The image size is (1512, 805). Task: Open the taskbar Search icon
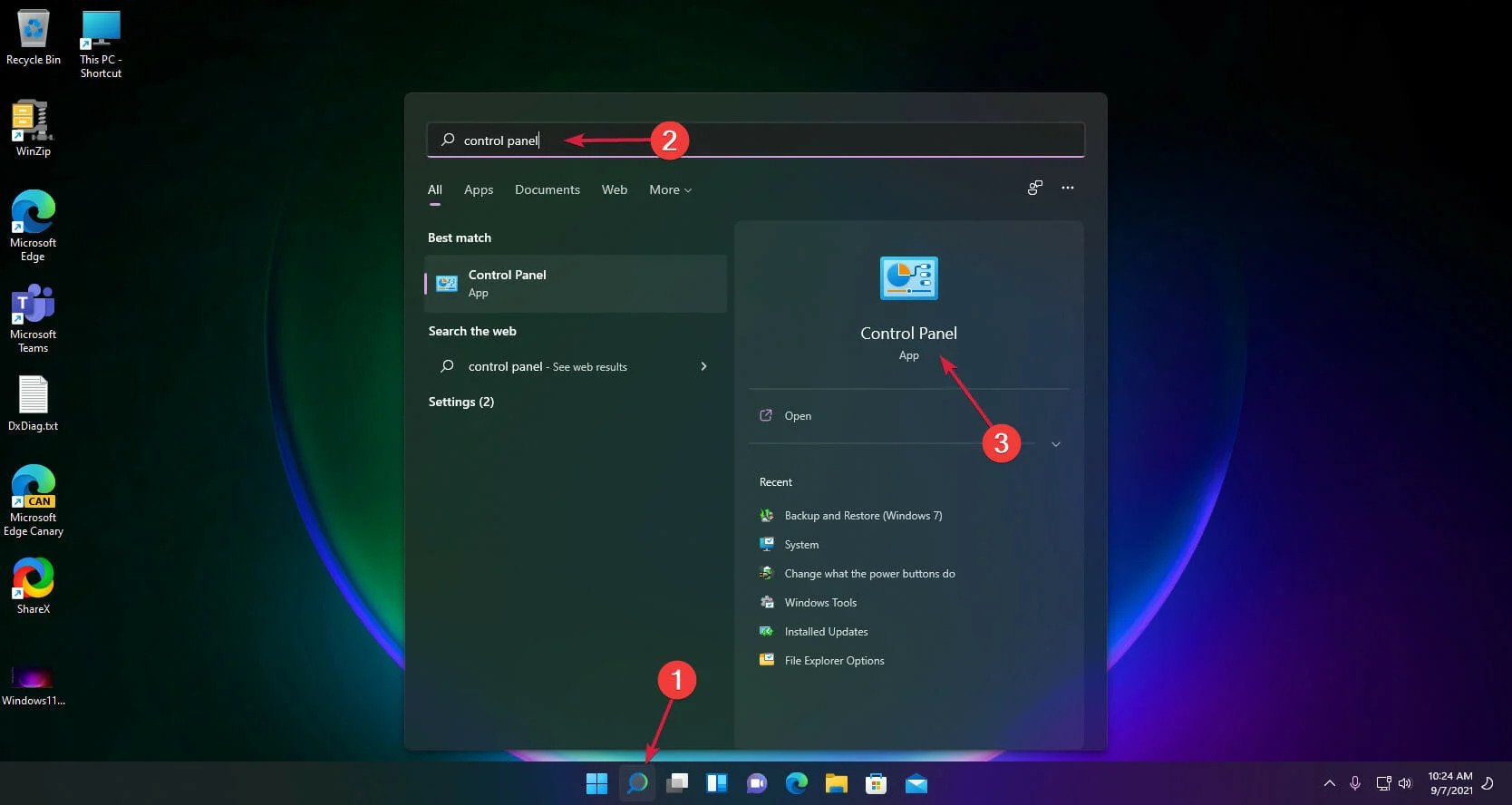point(637,783)
